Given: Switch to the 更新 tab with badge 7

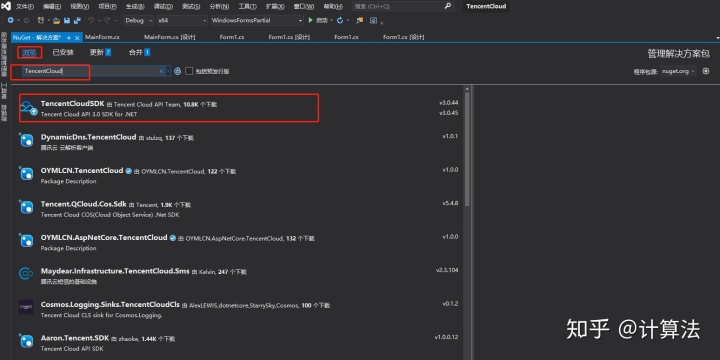Looking at the screenshot, I should click(x=100, y=52).
